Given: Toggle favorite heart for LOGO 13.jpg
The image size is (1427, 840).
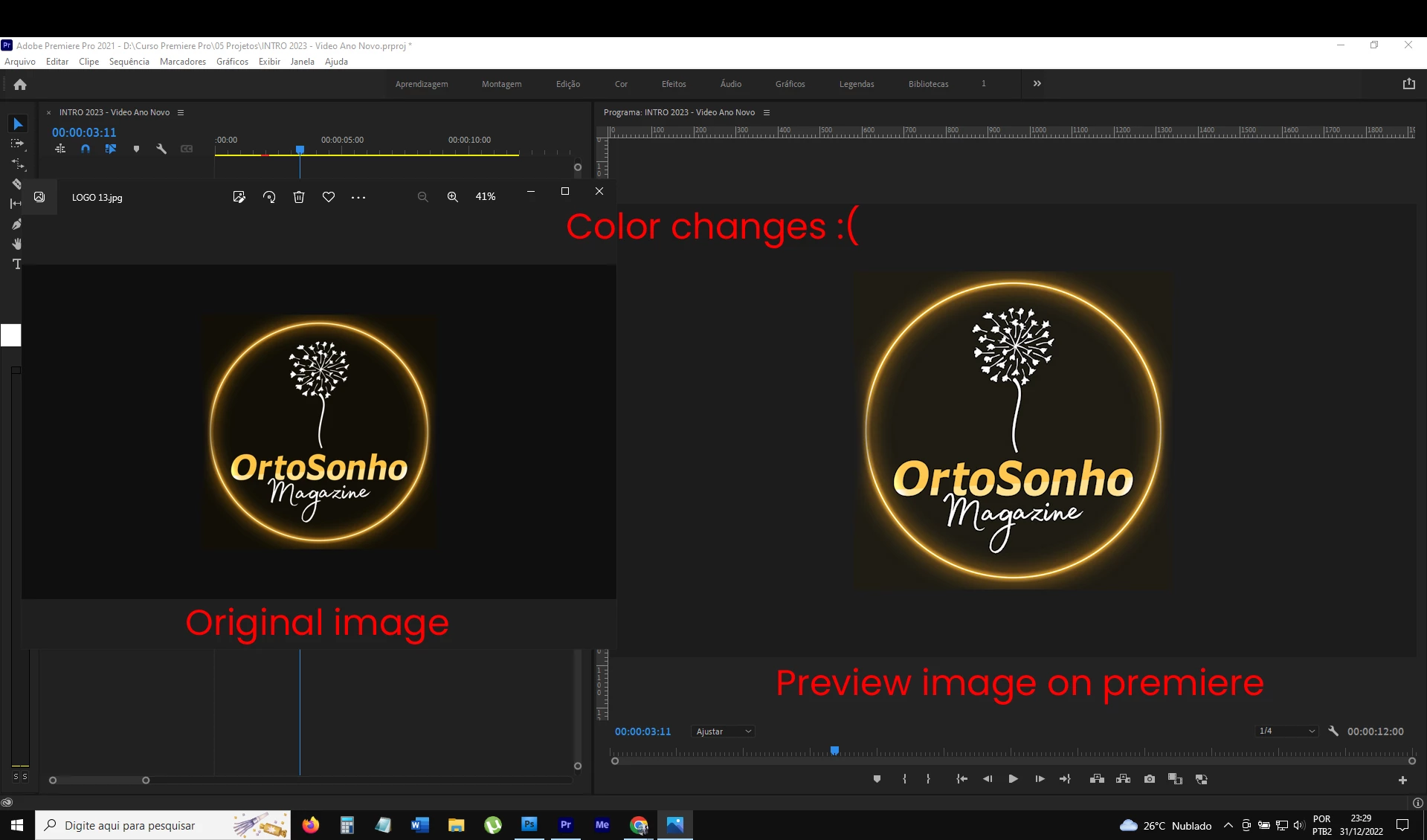Looking at the screenshot, I should 329,197.
